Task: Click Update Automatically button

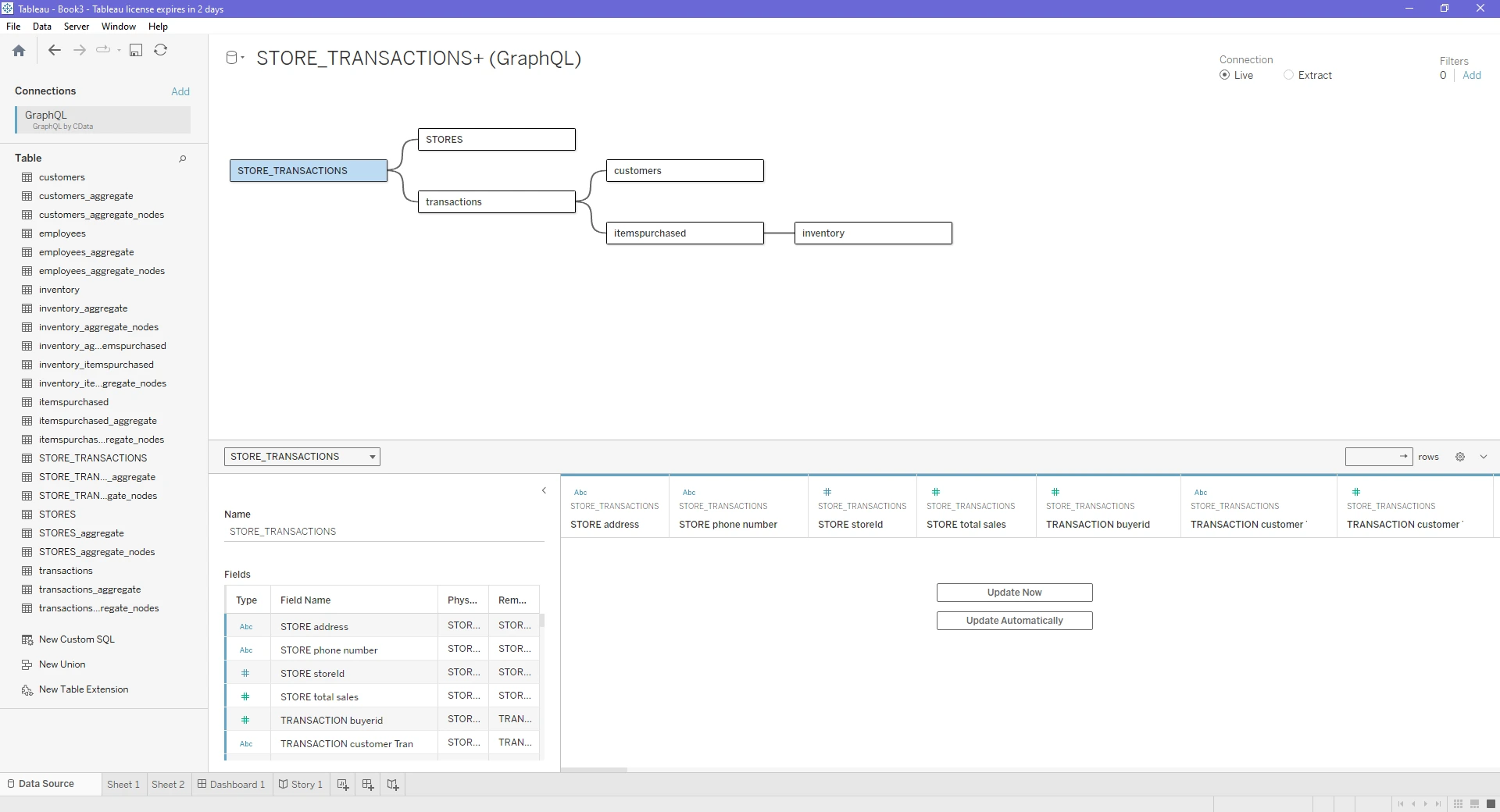Action: pos(1015,621)
